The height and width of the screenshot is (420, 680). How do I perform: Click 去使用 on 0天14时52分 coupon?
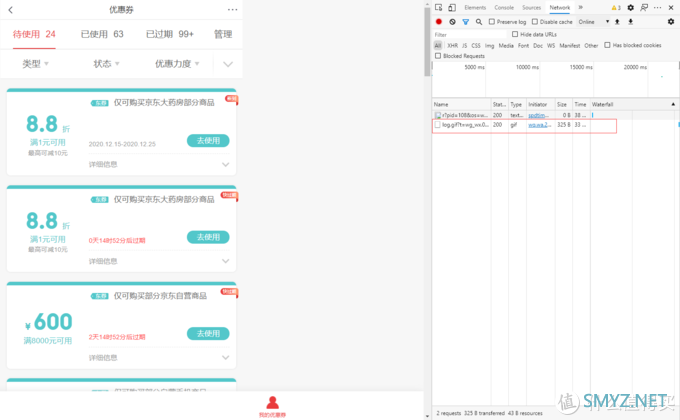tap(208, 237)
